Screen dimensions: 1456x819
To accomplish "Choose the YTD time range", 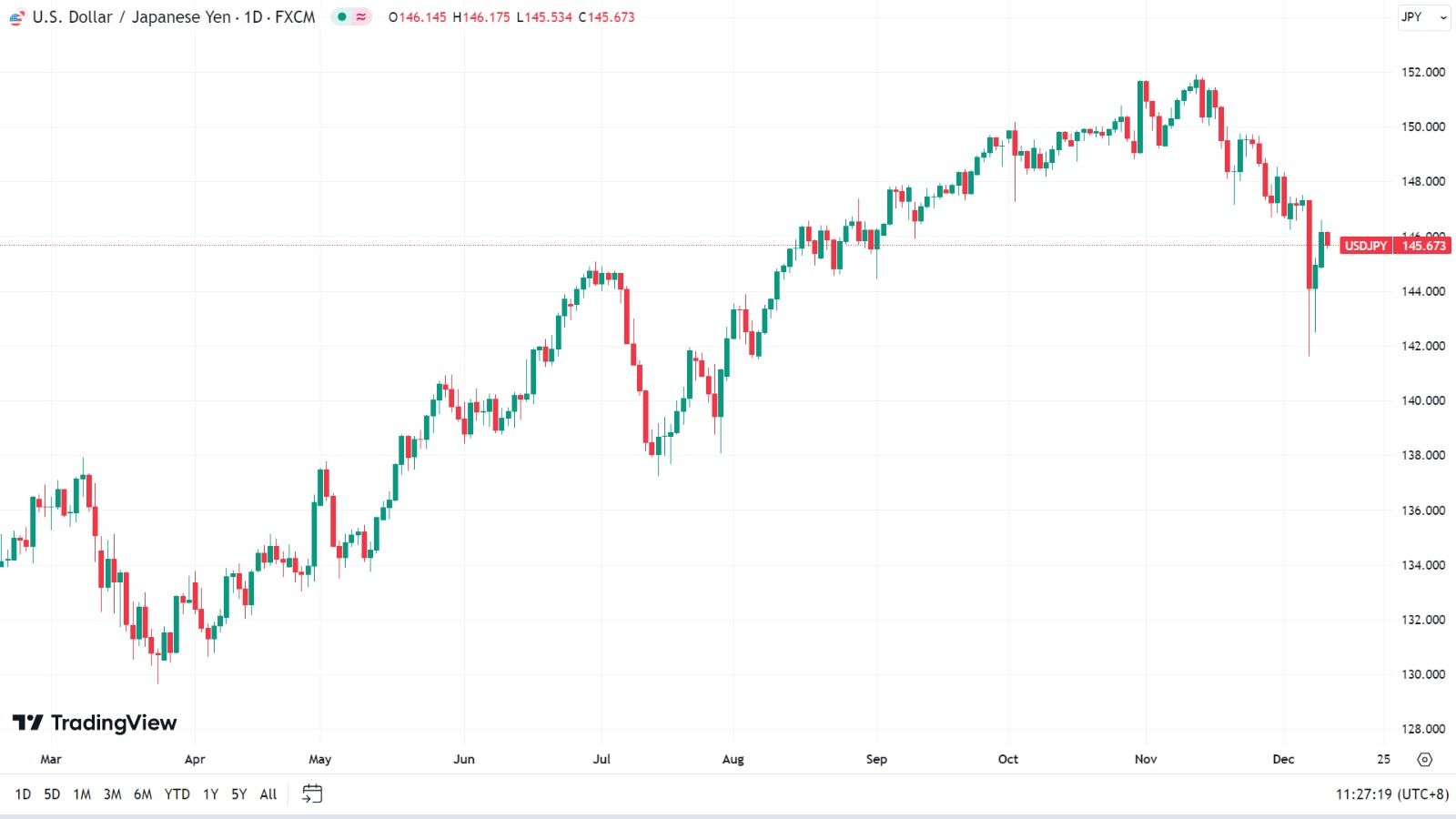I will point(177,794).
